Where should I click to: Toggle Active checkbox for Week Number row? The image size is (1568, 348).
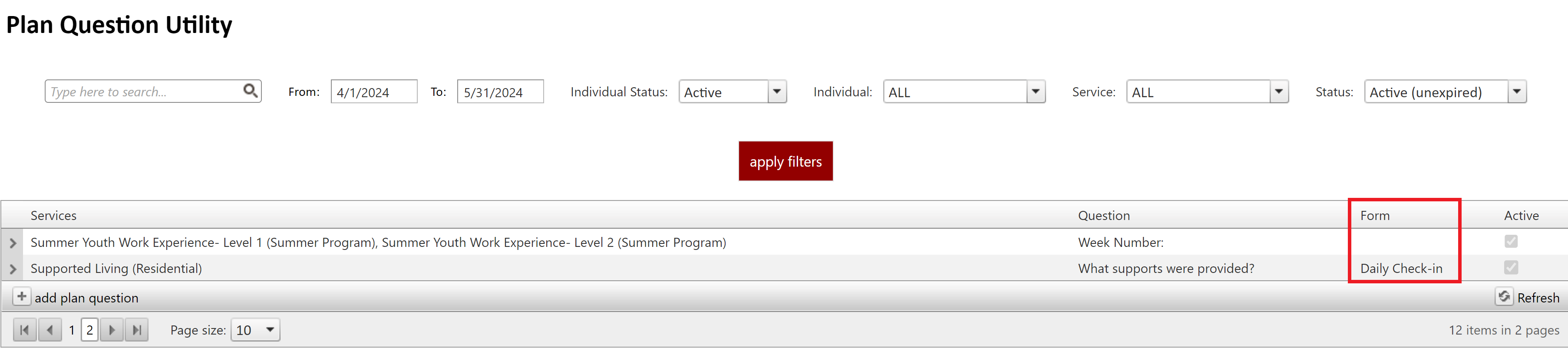1511,242
